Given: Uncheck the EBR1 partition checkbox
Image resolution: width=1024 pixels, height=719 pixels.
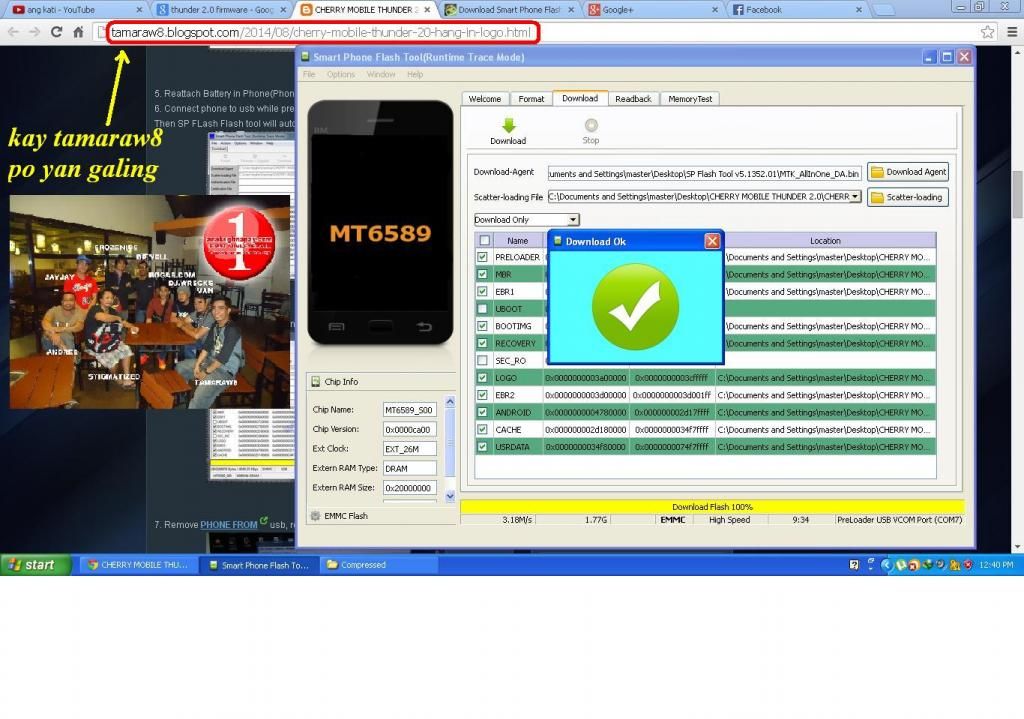Looking at the screenshot, I should coord(483,291).
